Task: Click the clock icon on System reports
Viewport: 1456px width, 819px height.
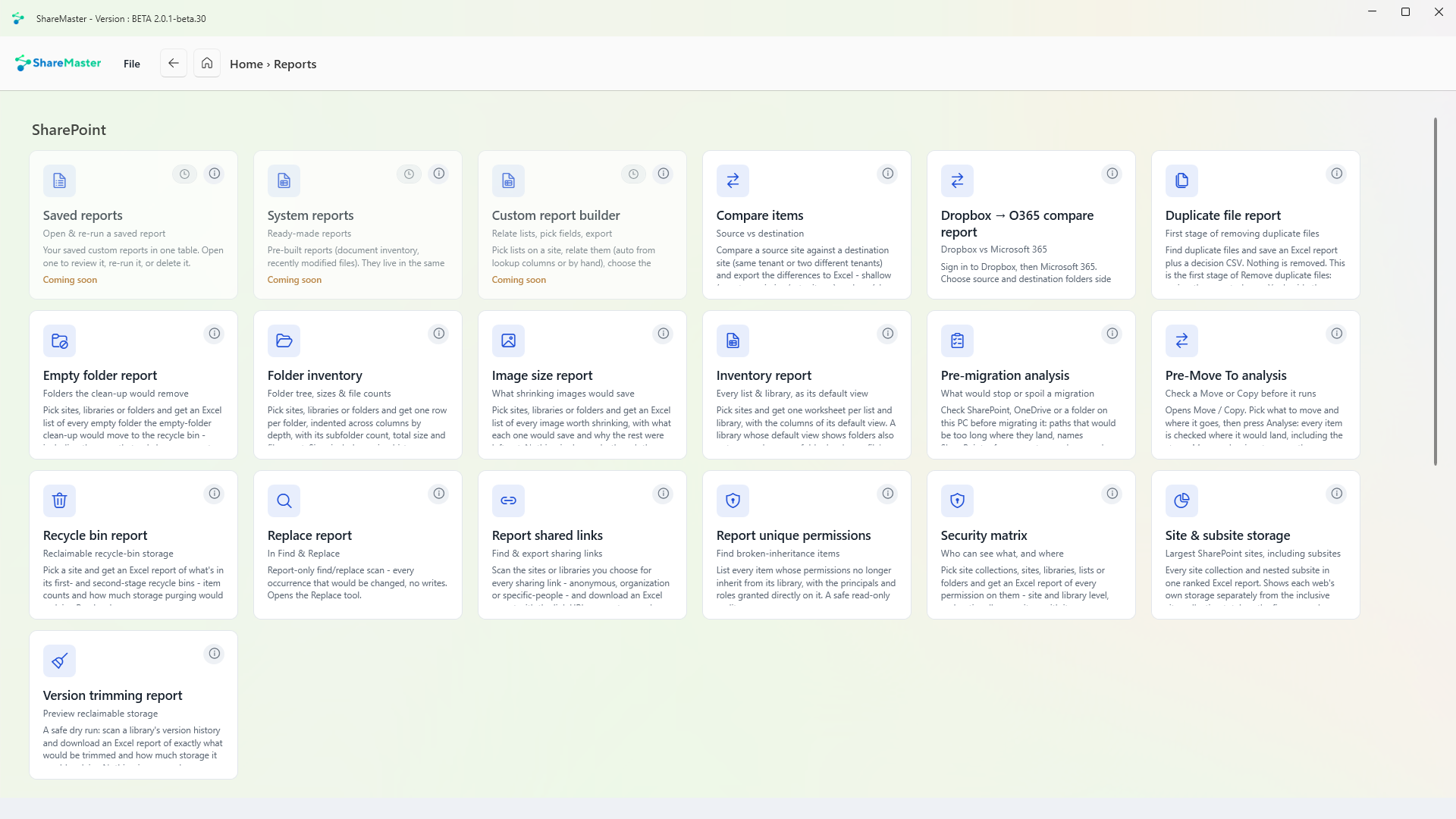Action: click(x=409, y=174)
